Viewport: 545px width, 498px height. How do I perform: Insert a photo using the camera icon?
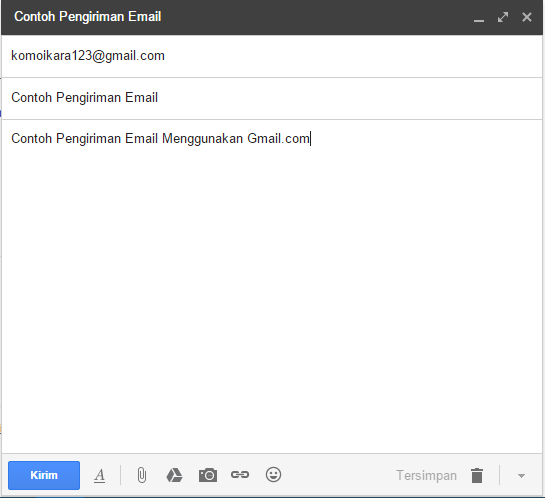(x=208, y=475)
